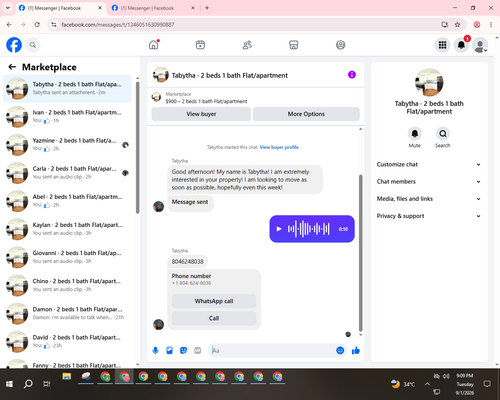500x400 pixels.
Task: Go back in browser history
Action: (9, 25)
